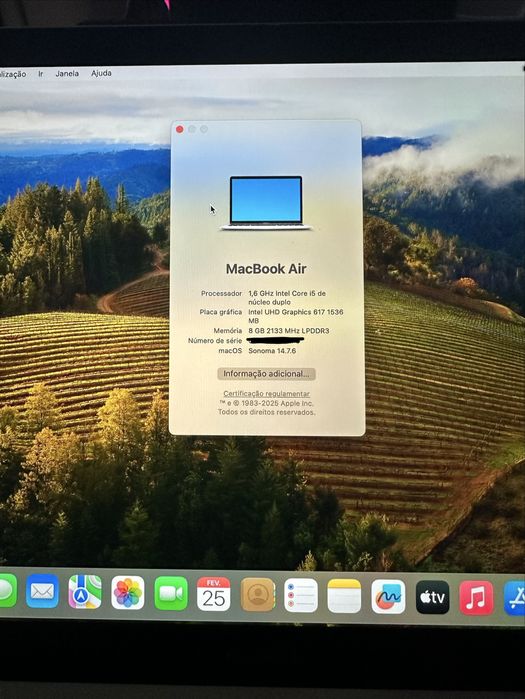Open the Mail app in the Dock
Screen dimensions: 525x699
pos(42,591)
